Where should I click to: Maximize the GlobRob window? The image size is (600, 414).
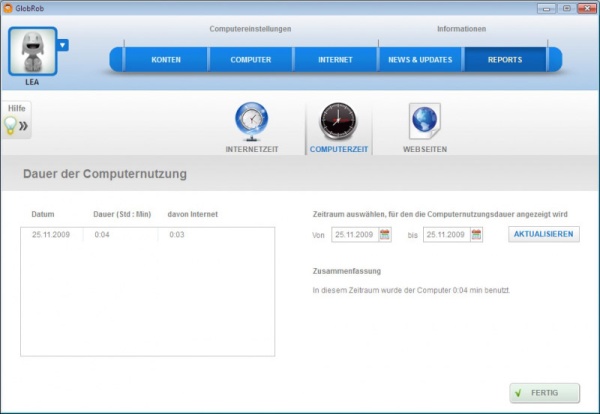(566, 8)
